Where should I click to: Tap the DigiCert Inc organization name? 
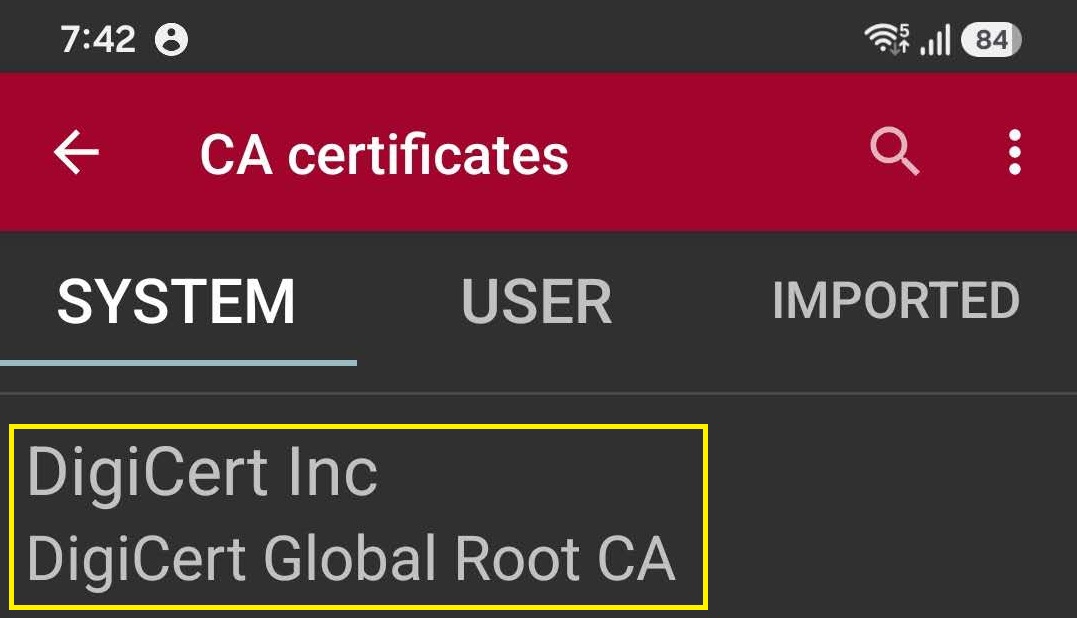tap(203, 472)
